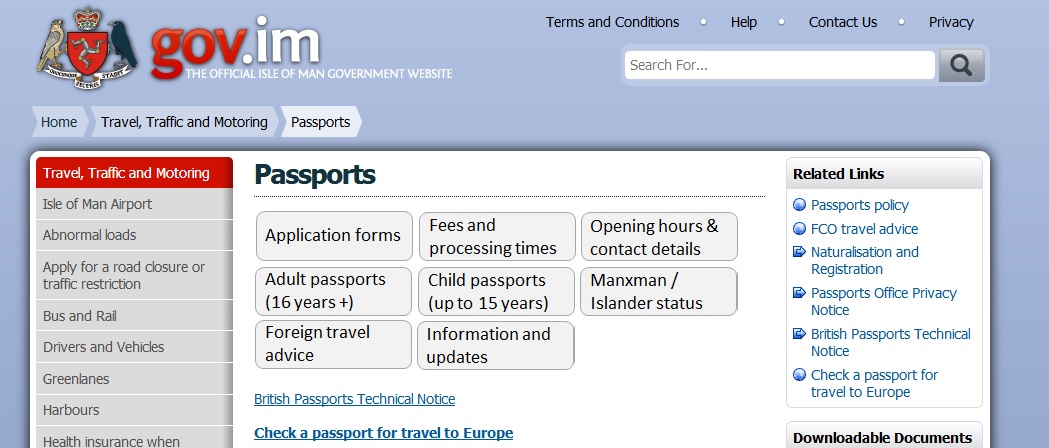Click the globe icon beside FCO travel advice

point(799,229)
